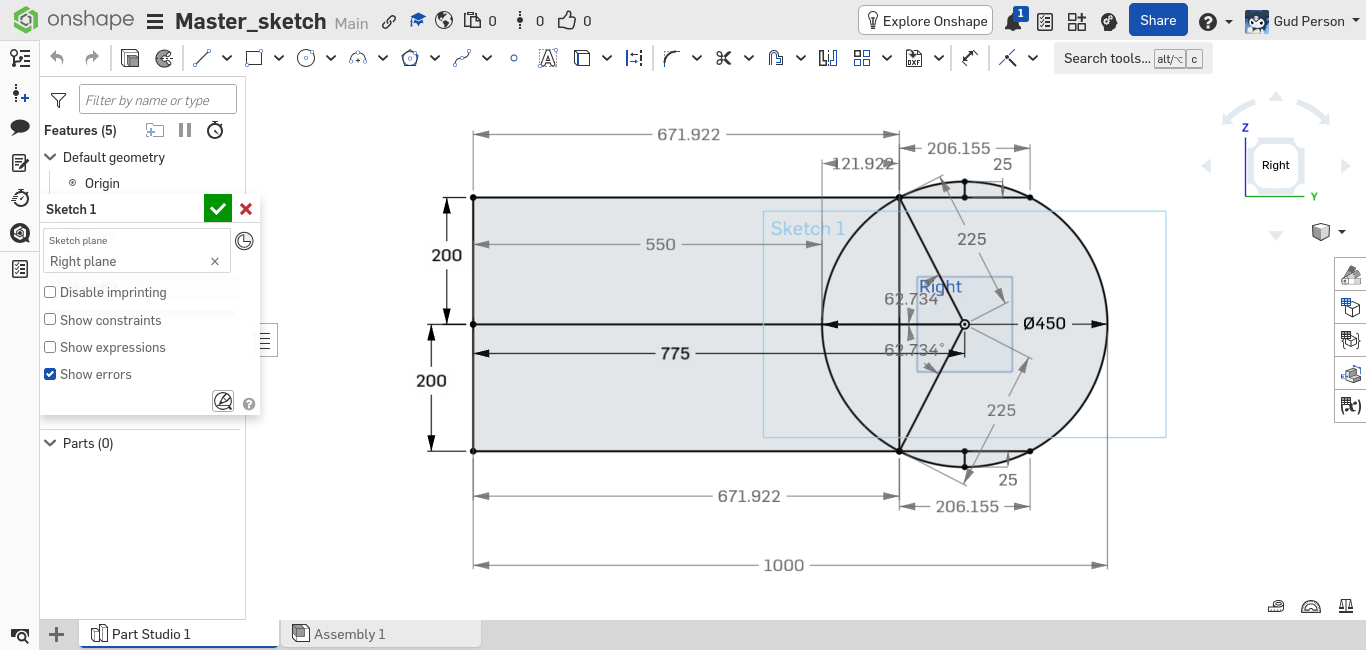This screenshot has height=650, width=1366.
Task: Switch to the Assembly 1 tab
Action: tap(381, 634)
